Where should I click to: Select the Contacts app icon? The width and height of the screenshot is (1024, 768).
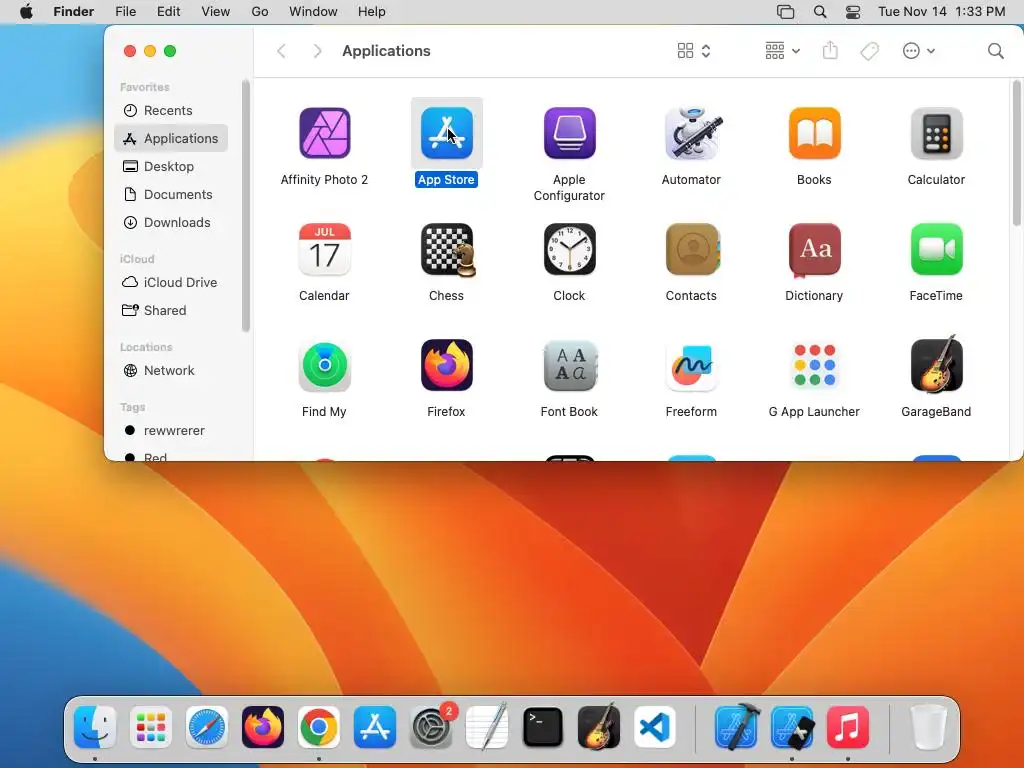pos(692,249)
